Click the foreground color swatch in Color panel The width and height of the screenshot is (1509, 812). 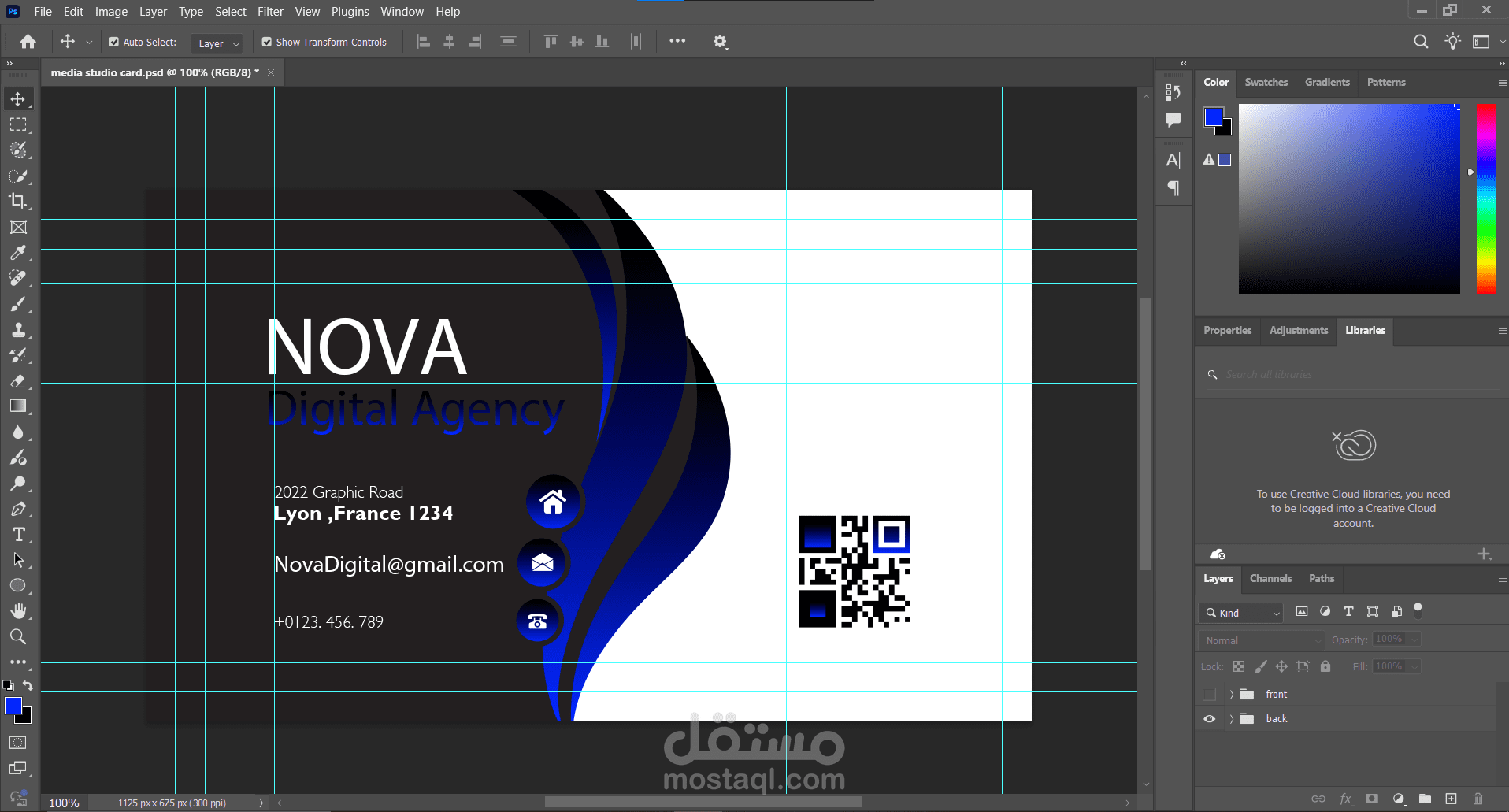1214,117
